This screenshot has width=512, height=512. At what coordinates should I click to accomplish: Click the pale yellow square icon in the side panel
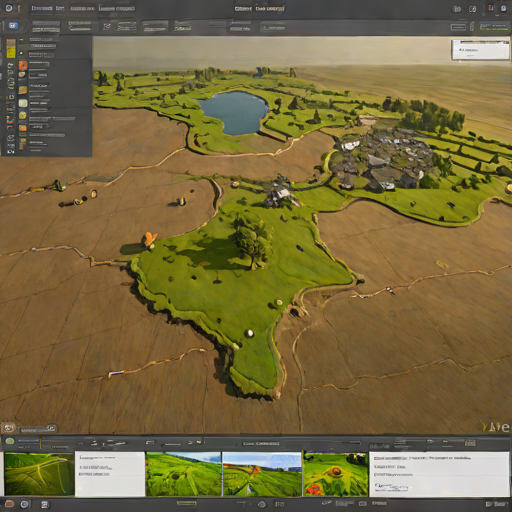click(x=23, y=103)
